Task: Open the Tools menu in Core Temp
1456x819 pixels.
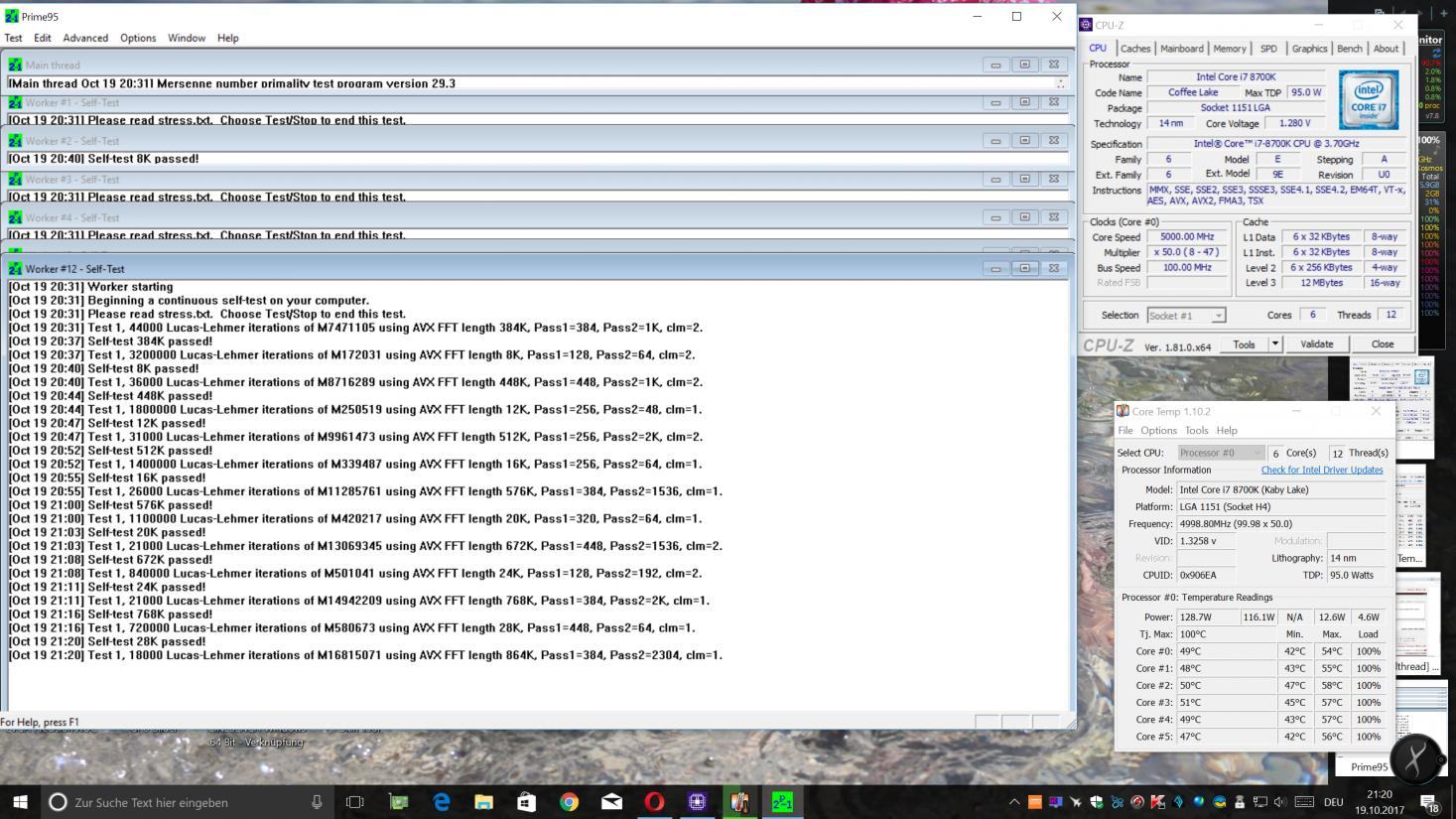Action: tap(1197, 431)
